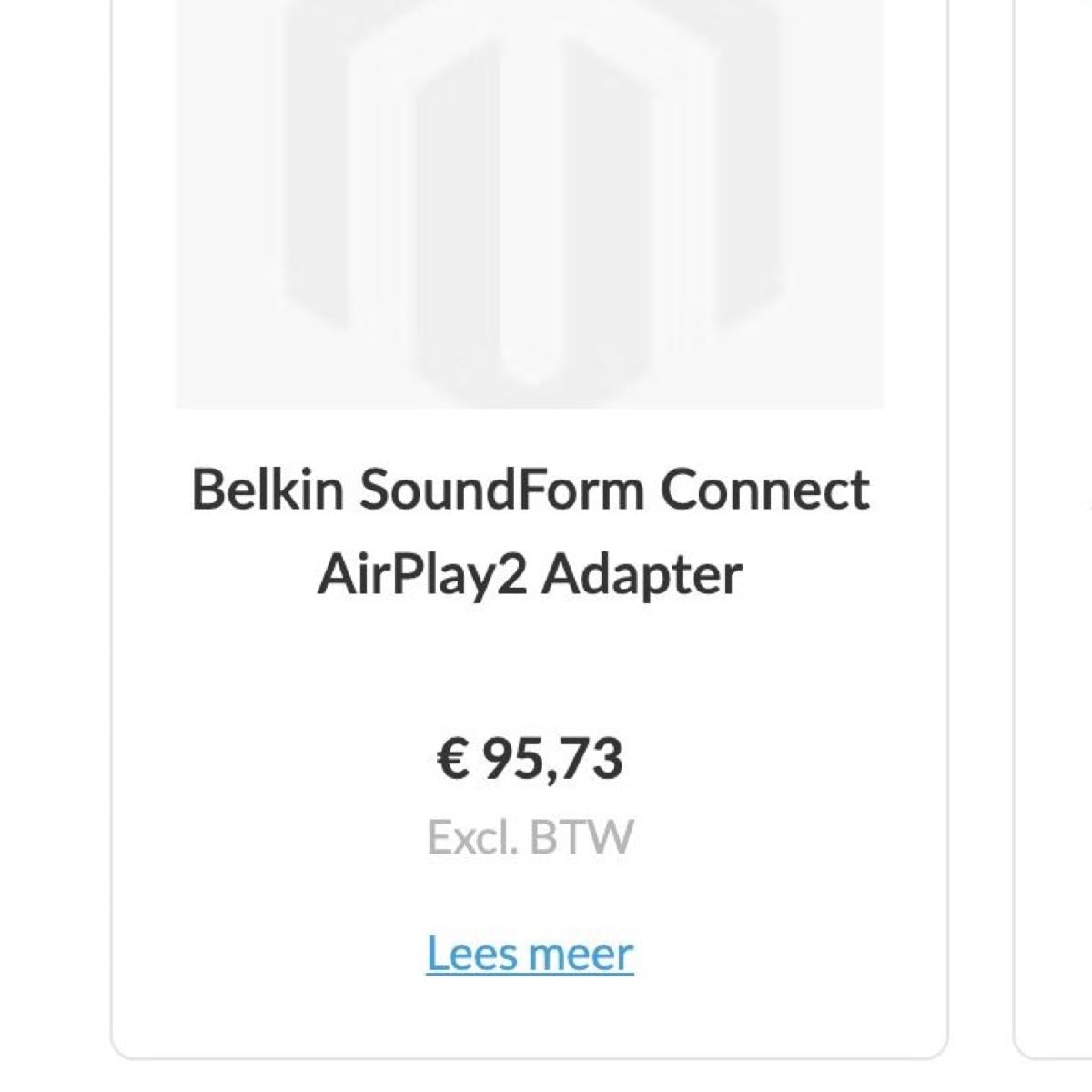Click the AirPlay2 Adapter title line
This screenshot has width=1092, height=1092.
click(530, 575)
